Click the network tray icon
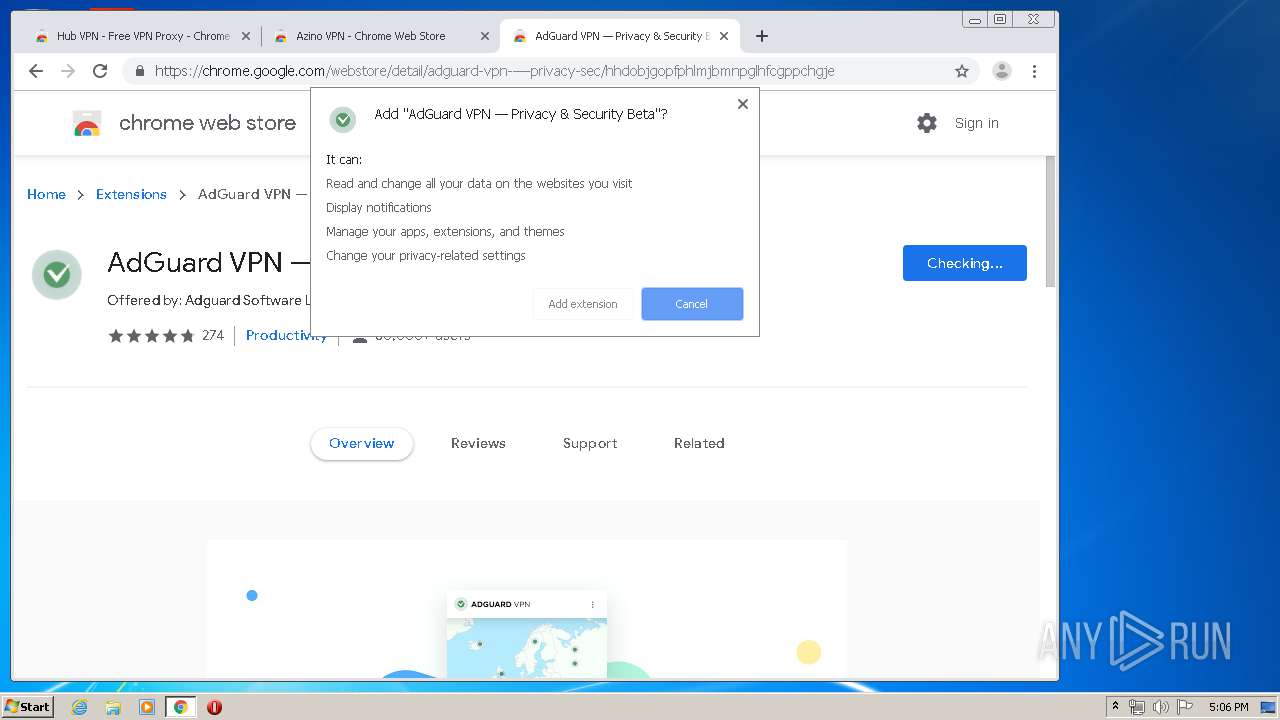Viewport: 1280px width, 720px height. click(1137, 707)
